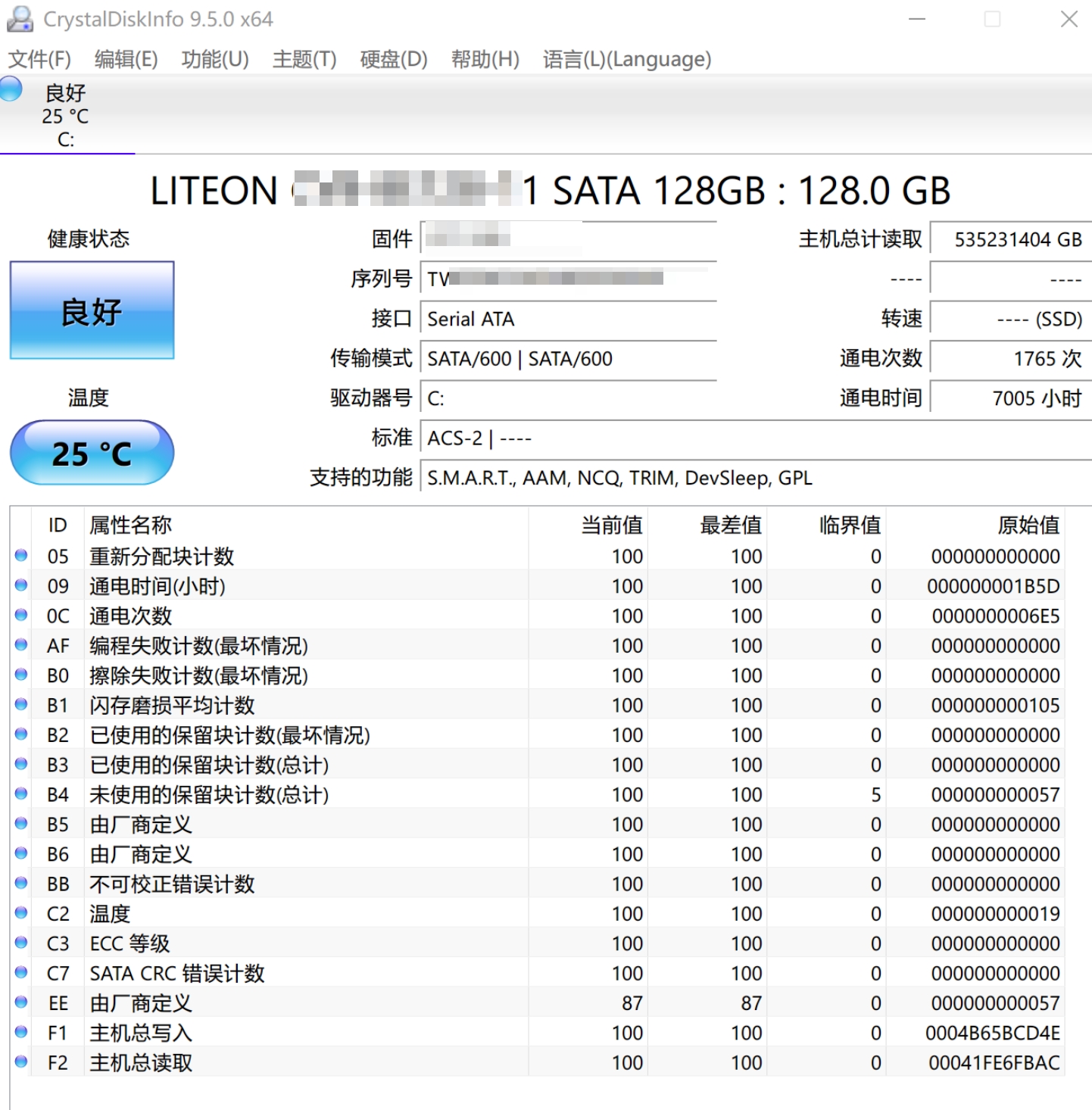The height and width of the screenshot is (1110, 1092).
Task: Click status dot beside attribute BB 不可校正错误计数
Action: coord(21,884)
